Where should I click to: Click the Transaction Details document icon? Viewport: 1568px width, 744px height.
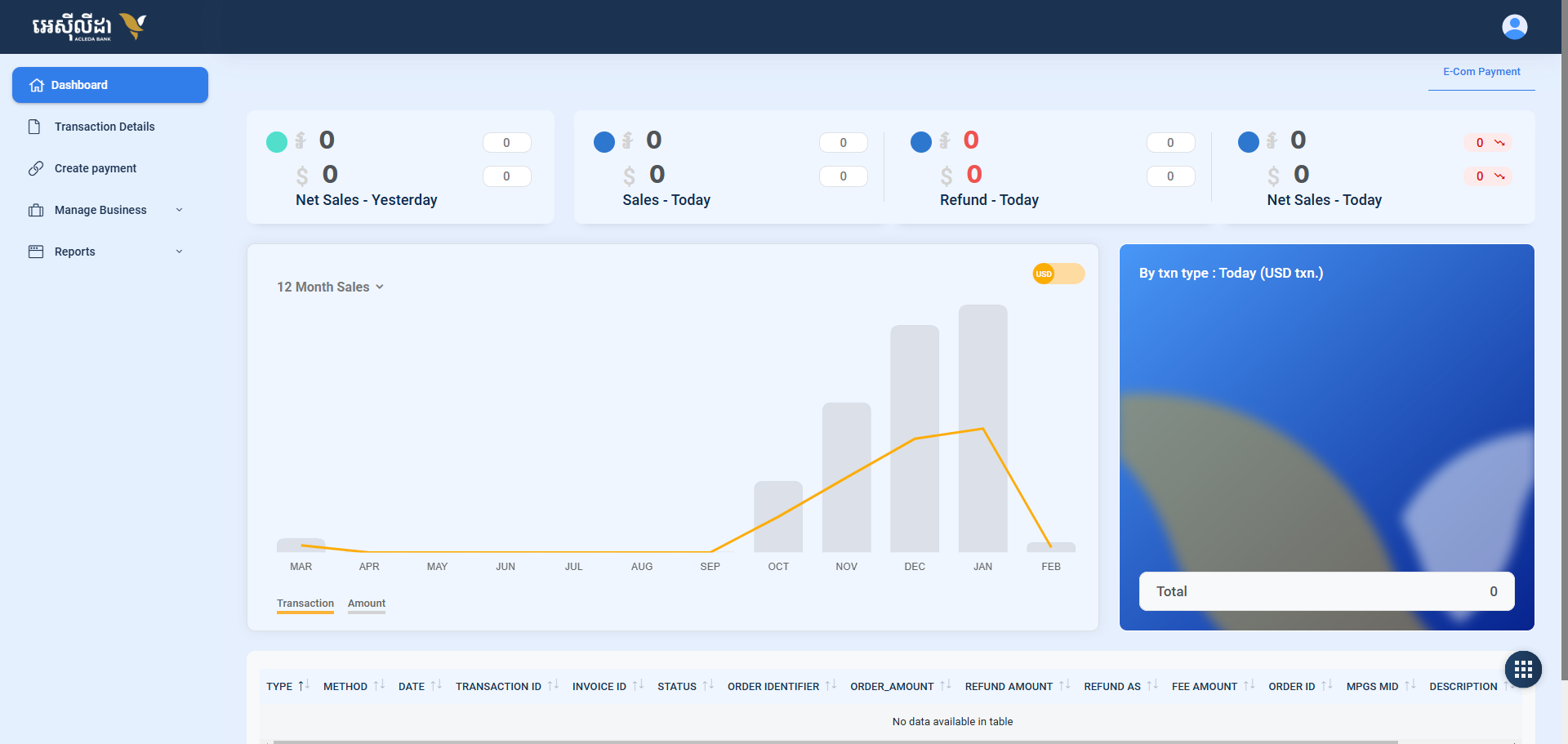click(34, 127)
